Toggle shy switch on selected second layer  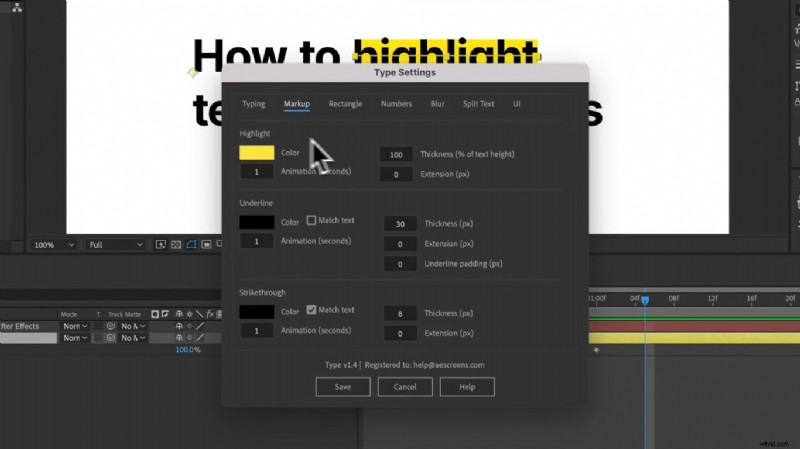pyautogui.click(x=179, y=337)
